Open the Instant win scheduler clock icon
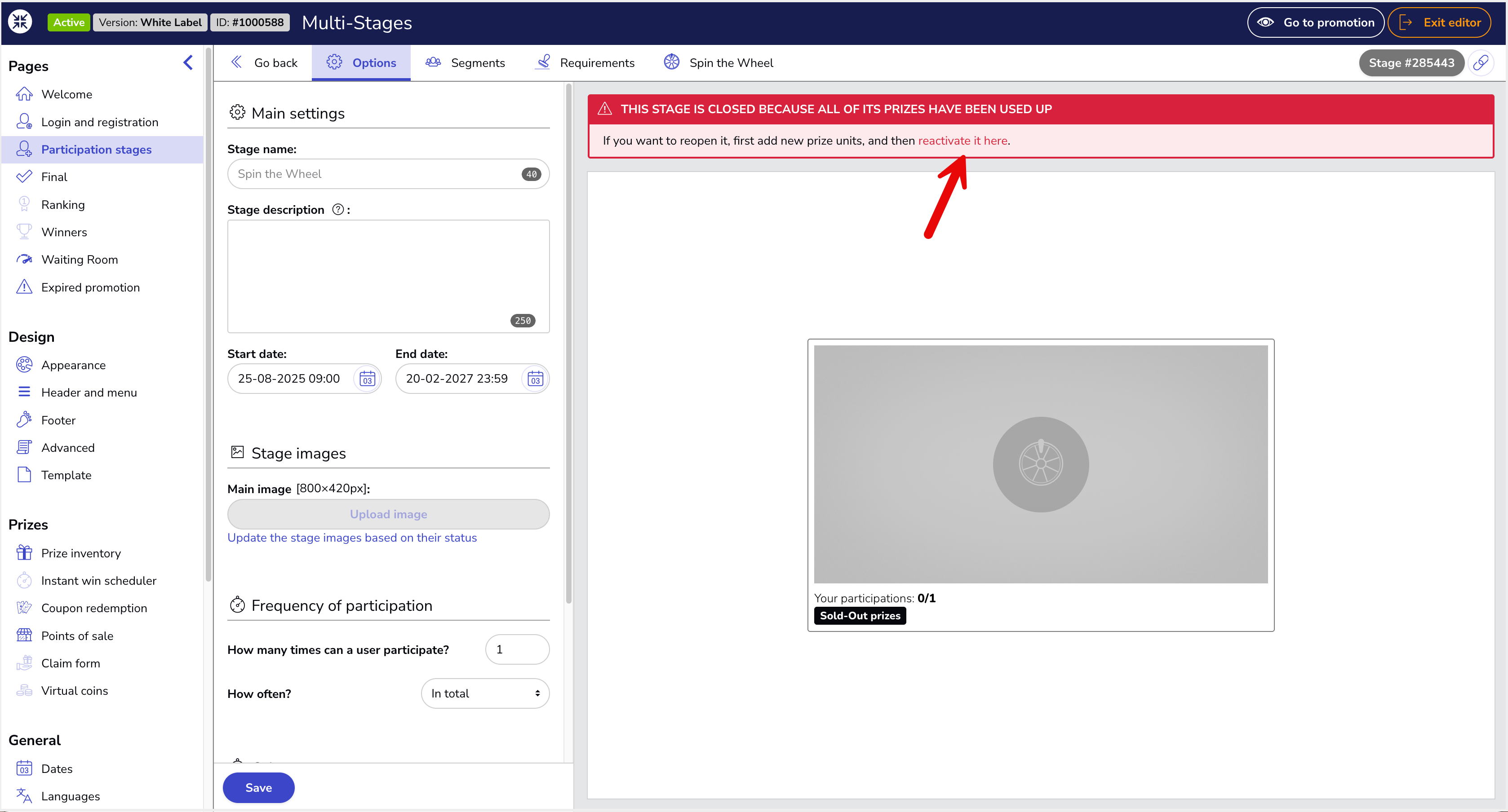 (24, 580)
